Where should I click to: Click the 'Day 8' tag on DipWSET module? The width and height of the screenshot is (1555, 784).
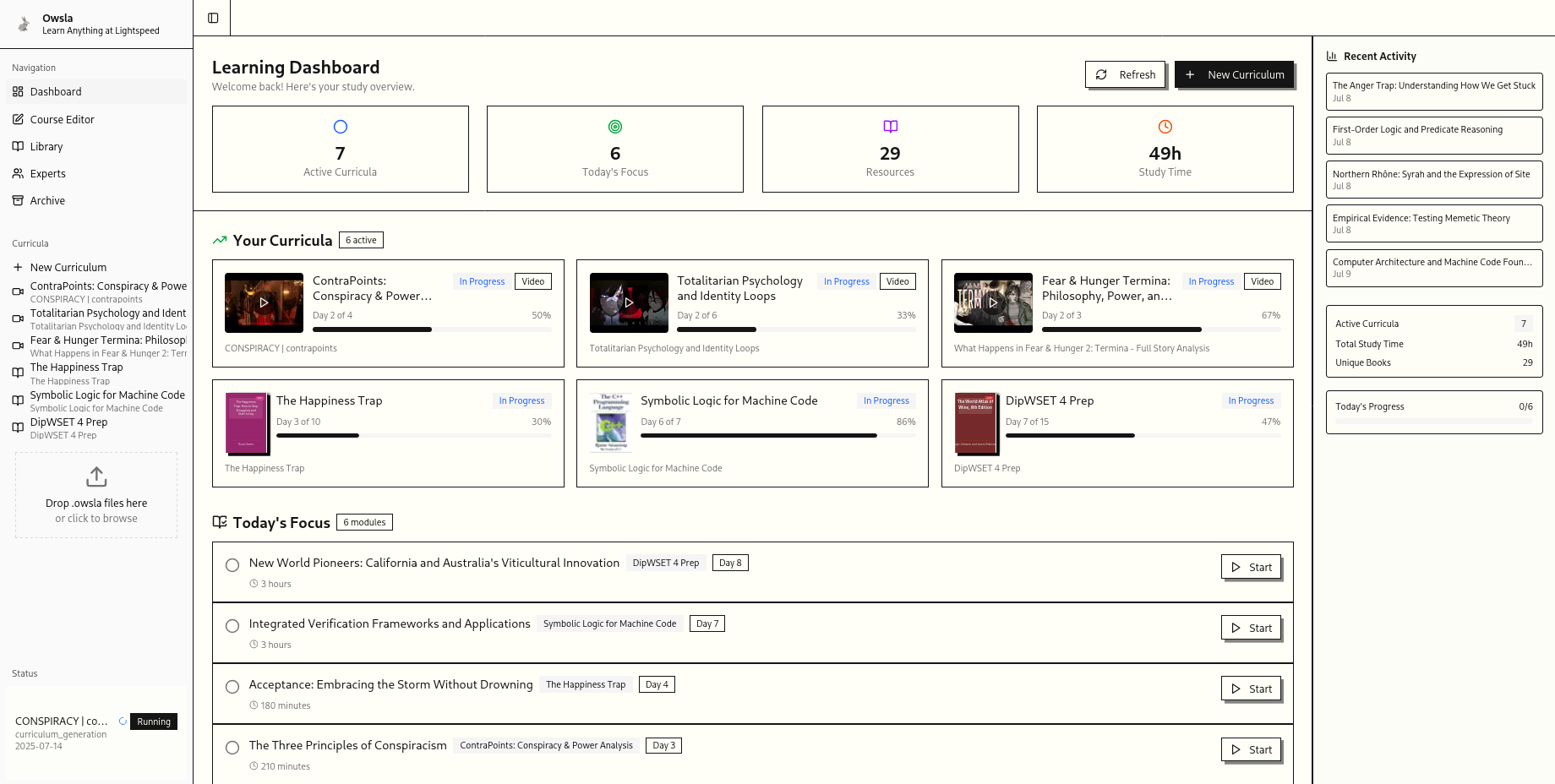point(729,562)
